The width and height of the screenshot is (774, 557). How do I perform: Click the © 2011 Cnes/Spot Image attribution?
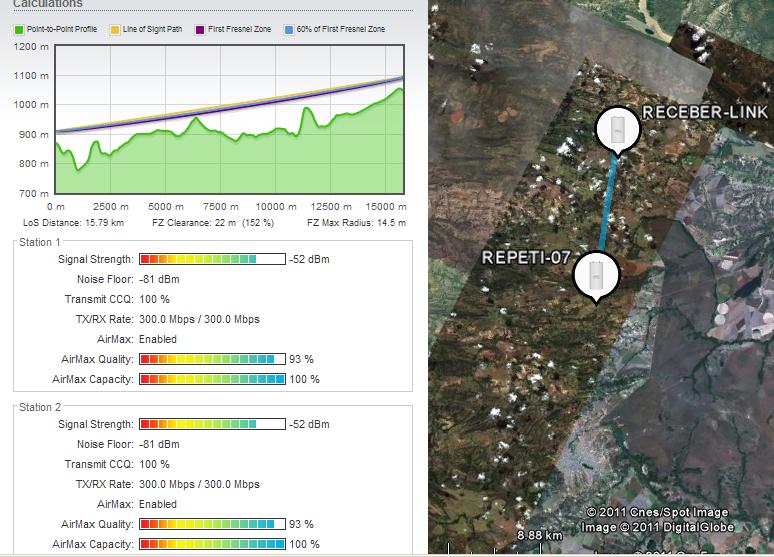[x=657, y=513]
